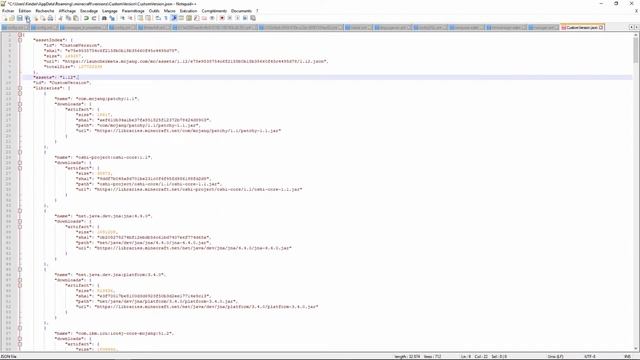
Task: Open the Affichage menu
Action: point(67,11)
